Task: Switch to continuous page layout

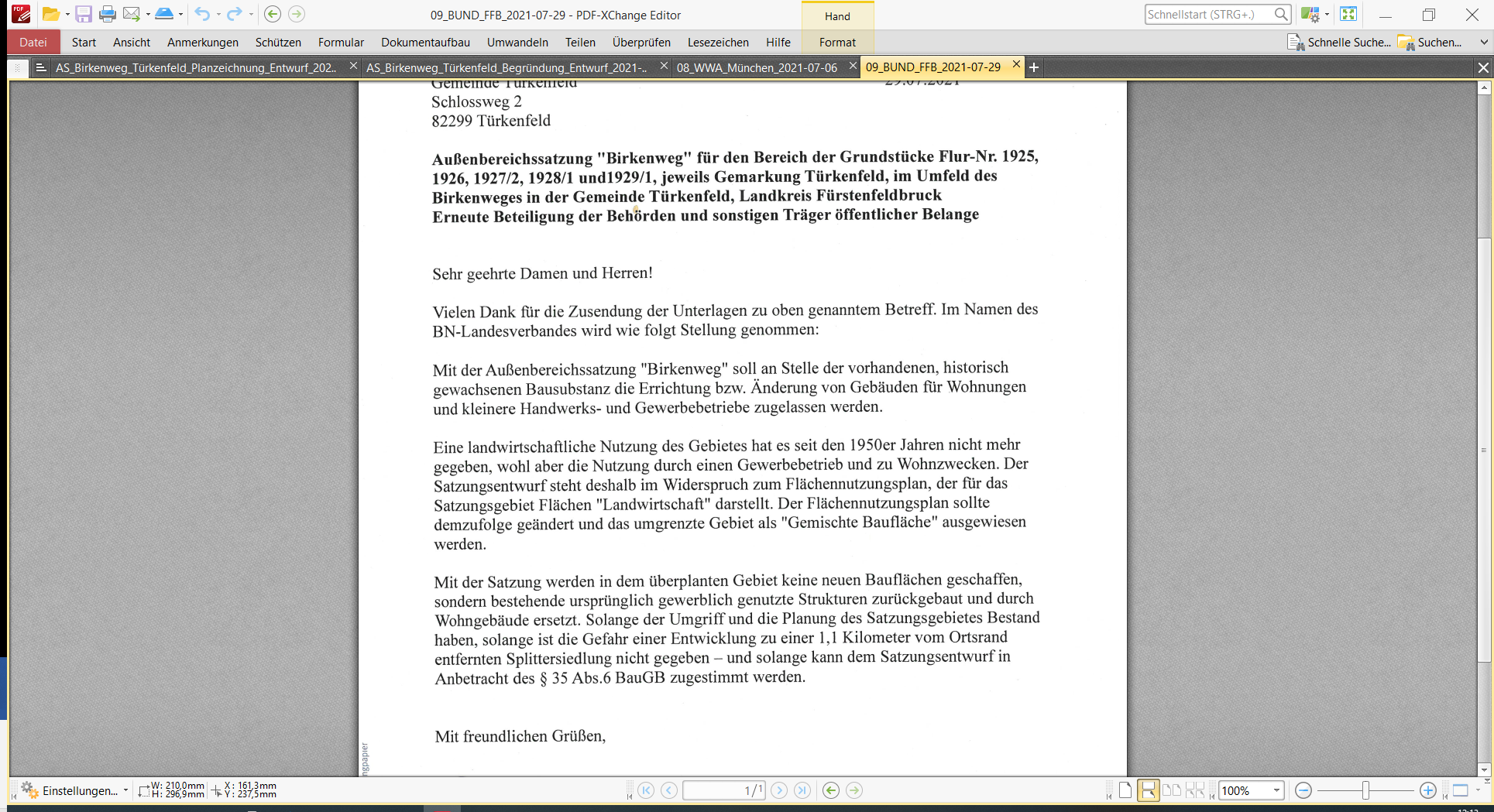Action: (1149, 790)
